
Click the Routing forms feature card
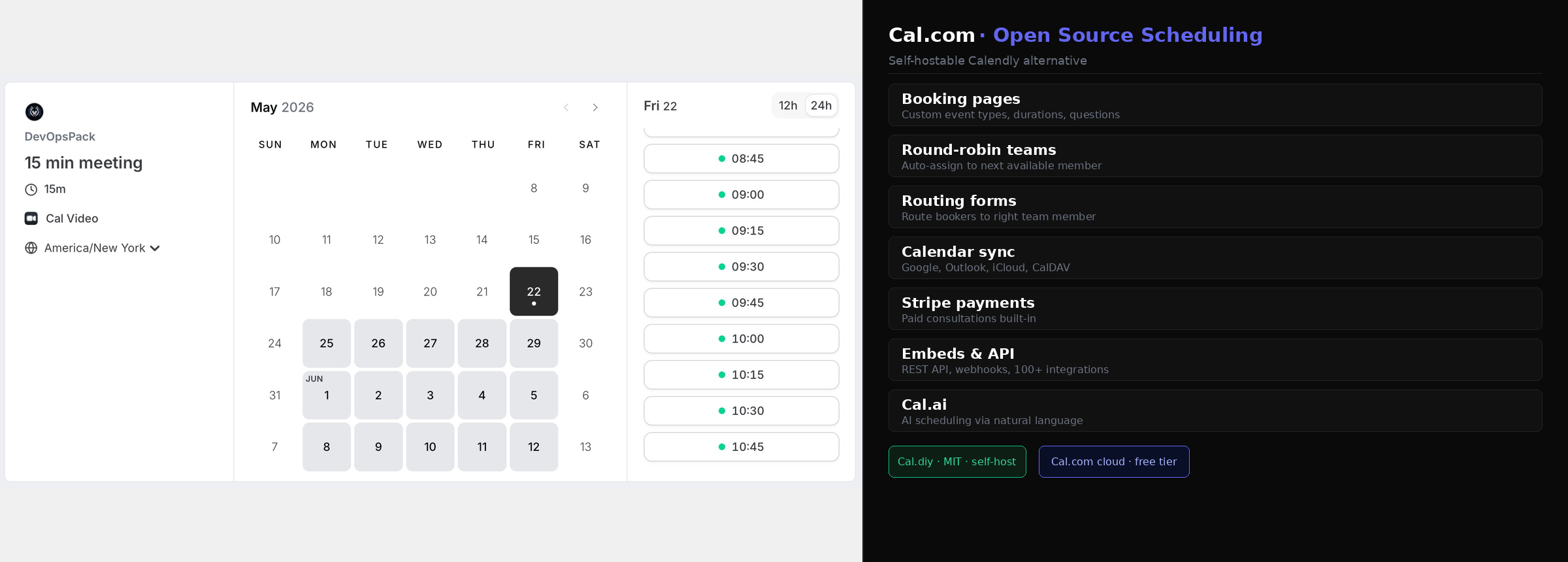[x=1215, y=207]
